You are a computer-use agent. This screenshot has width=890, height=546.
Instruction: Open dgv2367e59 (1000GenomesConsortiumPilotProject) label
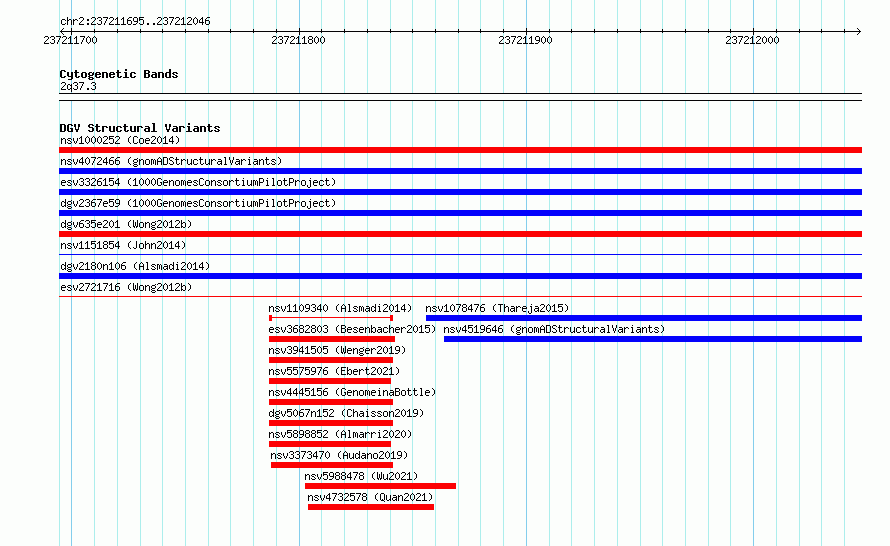click(x=198, y=203)
